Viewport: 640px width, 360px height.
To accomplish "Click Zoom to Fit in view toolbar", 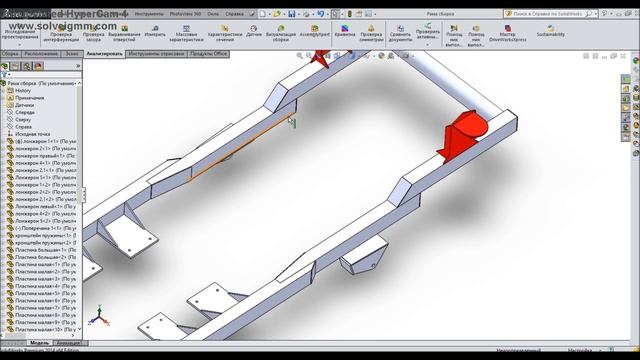I will coord(300,56).
